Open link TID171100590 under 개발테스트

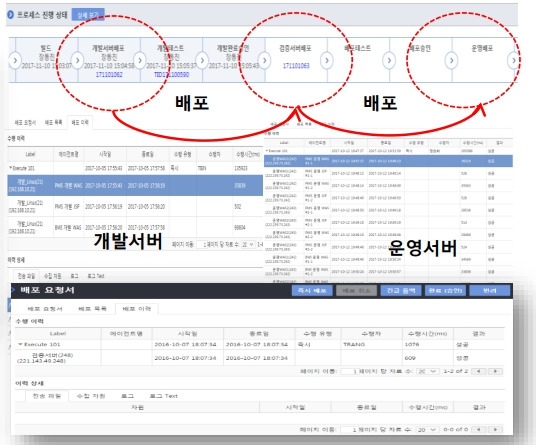click(171, 75)
